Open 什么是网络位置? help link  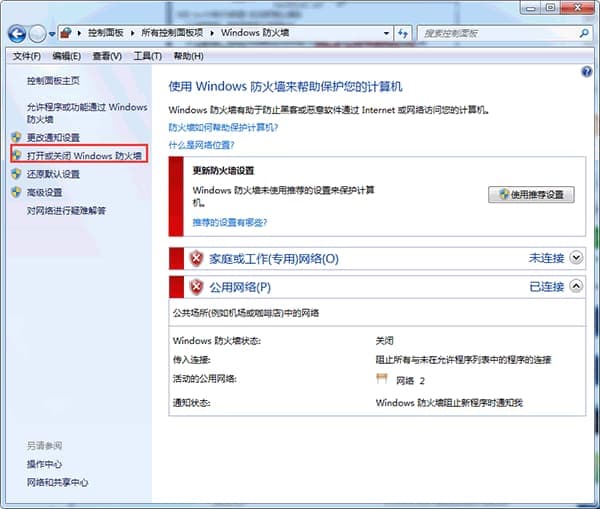201,145
